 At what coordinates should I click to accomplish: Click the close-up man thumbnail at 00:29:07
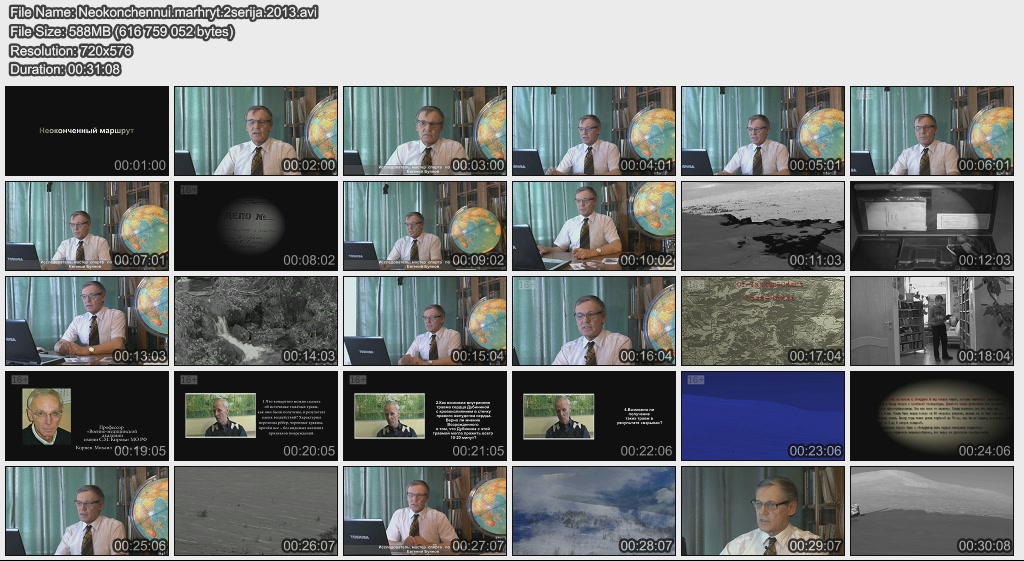click(763, 511)
